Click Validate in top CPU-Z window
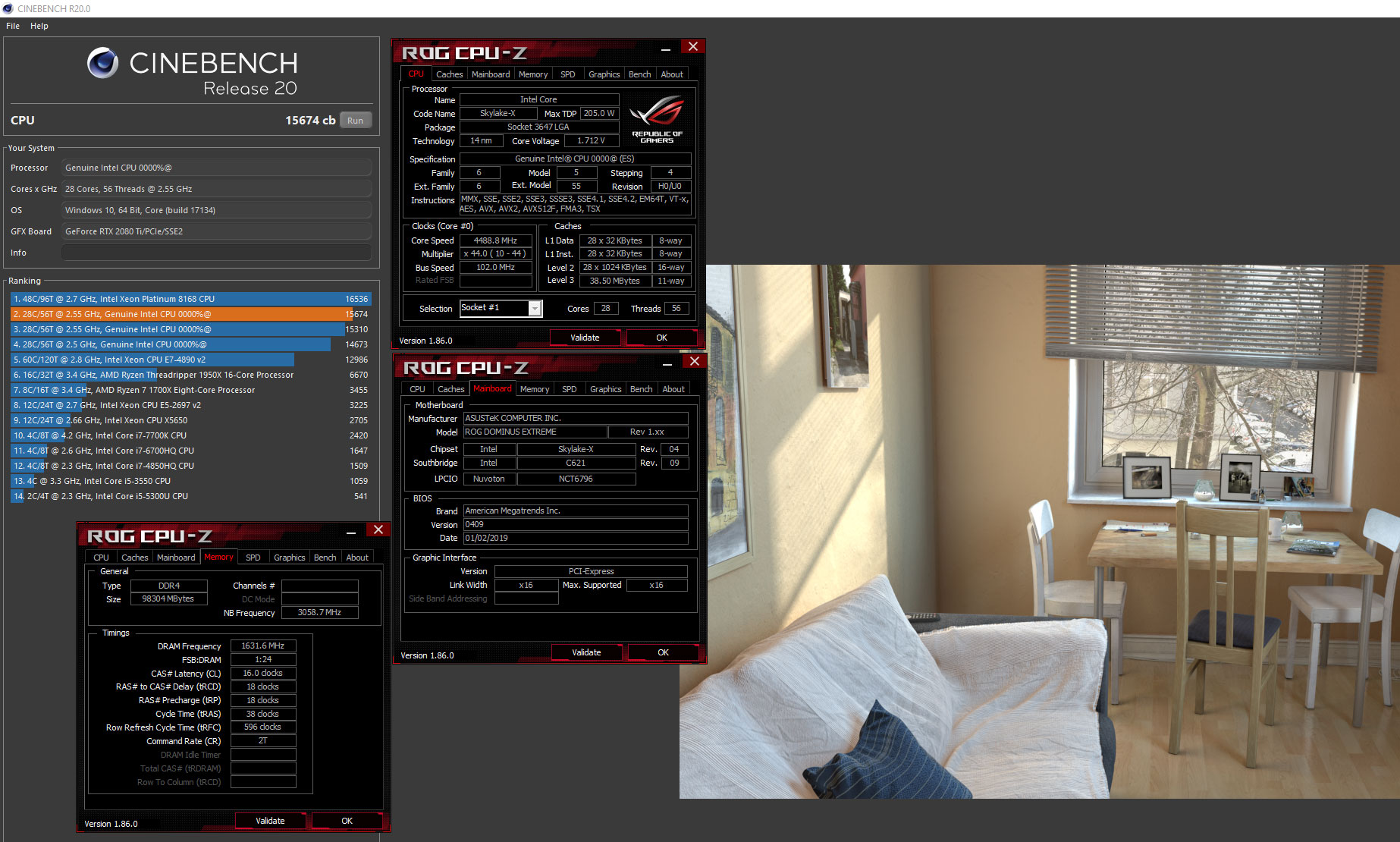 click(x=585, y=338)
